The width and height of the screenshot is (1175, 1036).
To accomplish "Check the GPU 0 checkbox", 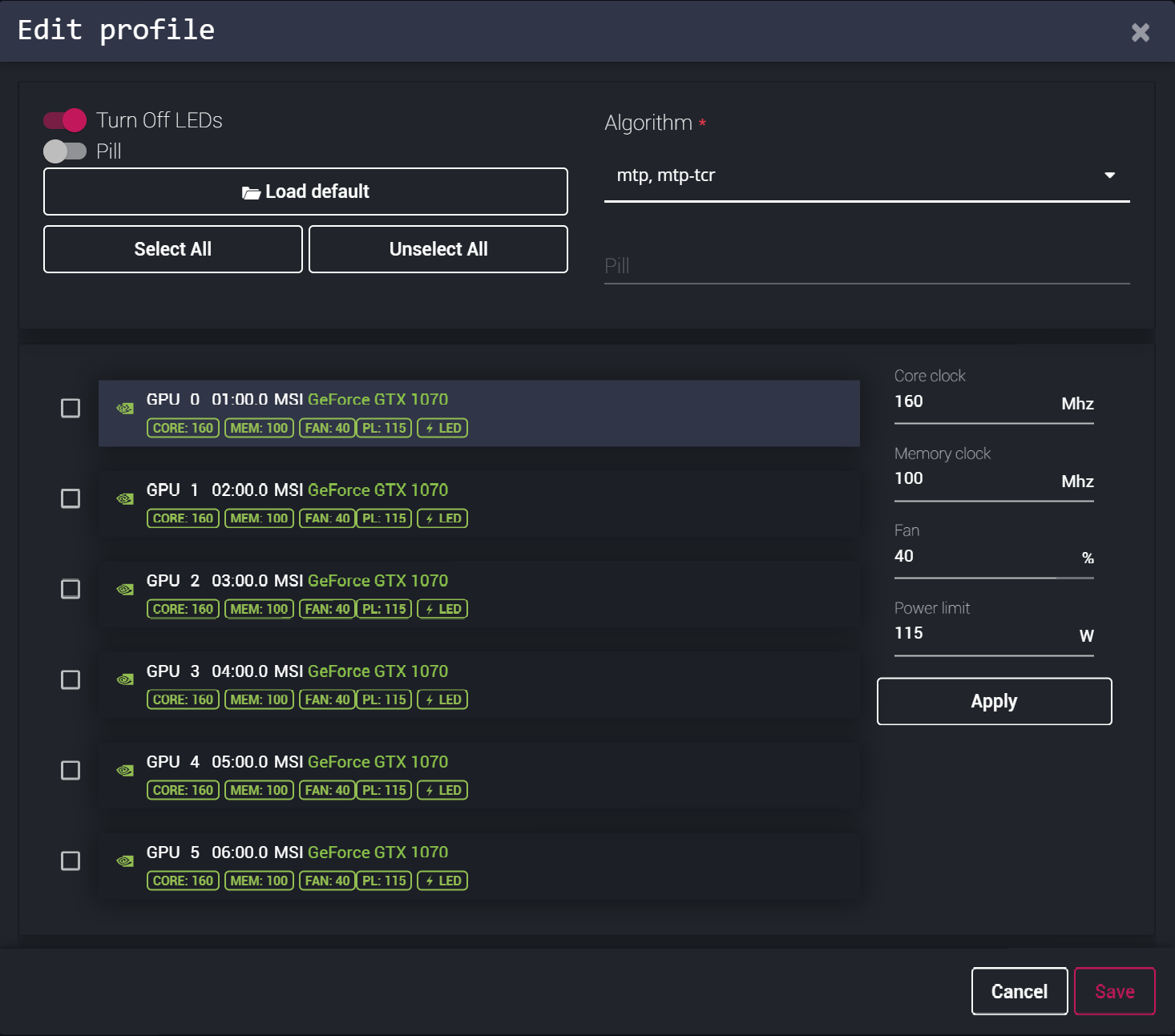I will 71,409.
